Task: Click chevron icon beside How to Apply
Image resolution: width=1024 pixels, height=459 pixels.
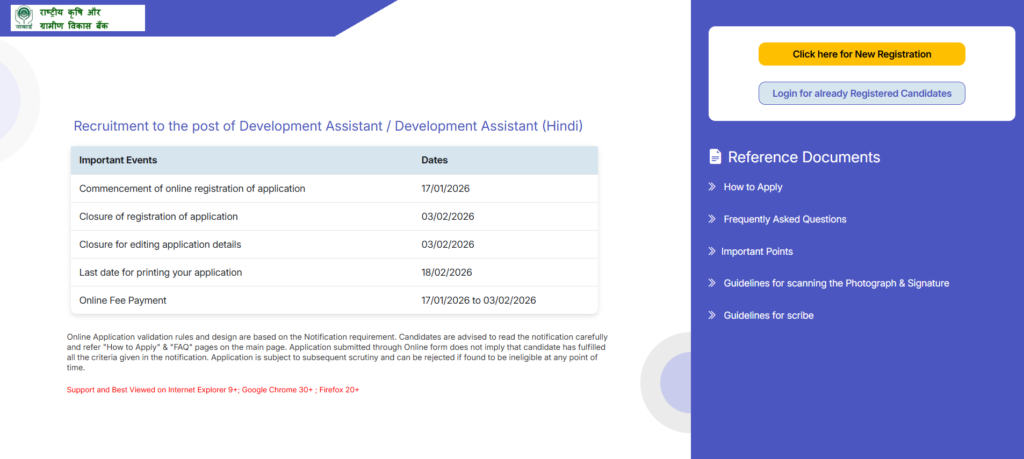Action: tap(712, 187)
